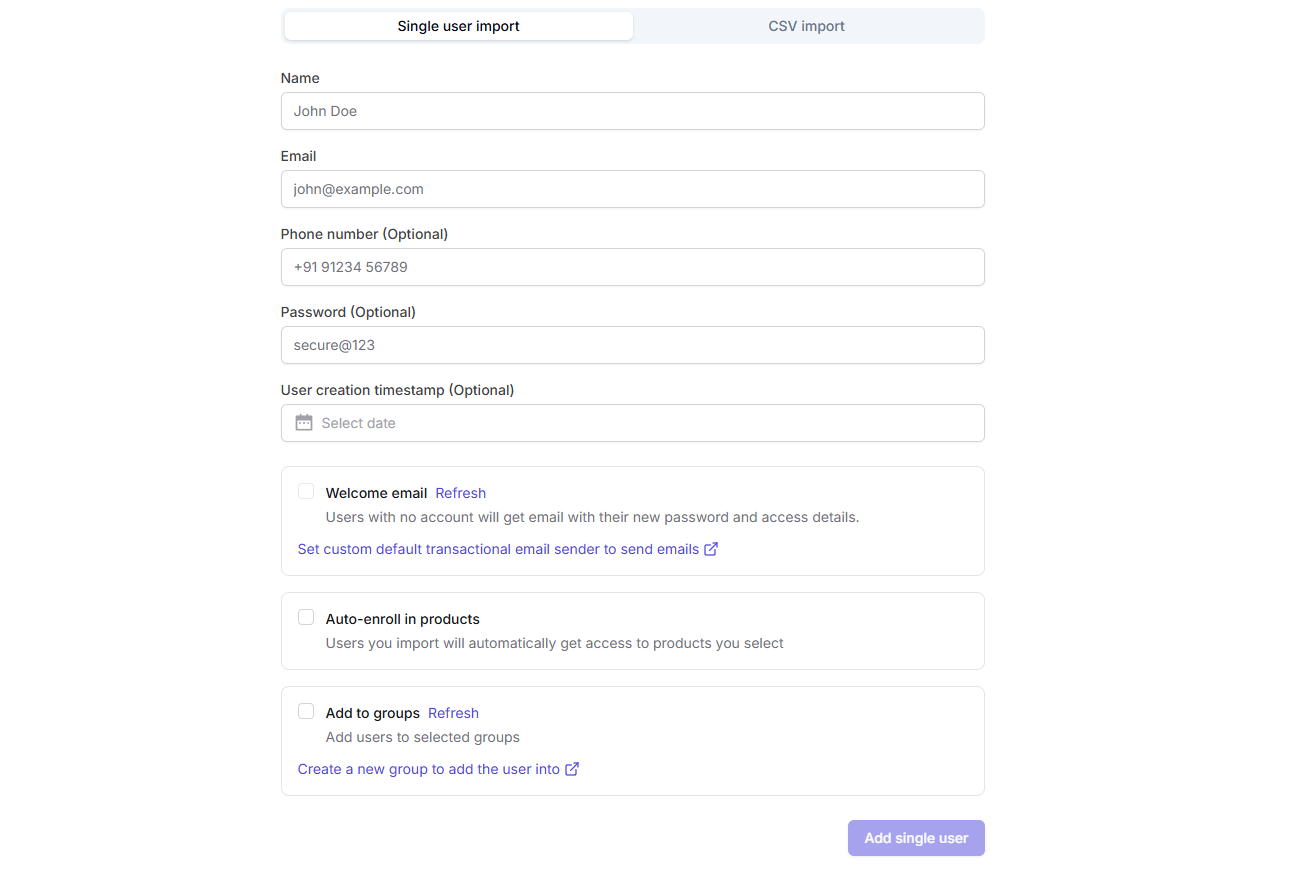Open the Select date picker
This screenshot has height=870, width=1301.
click(632, 423)
